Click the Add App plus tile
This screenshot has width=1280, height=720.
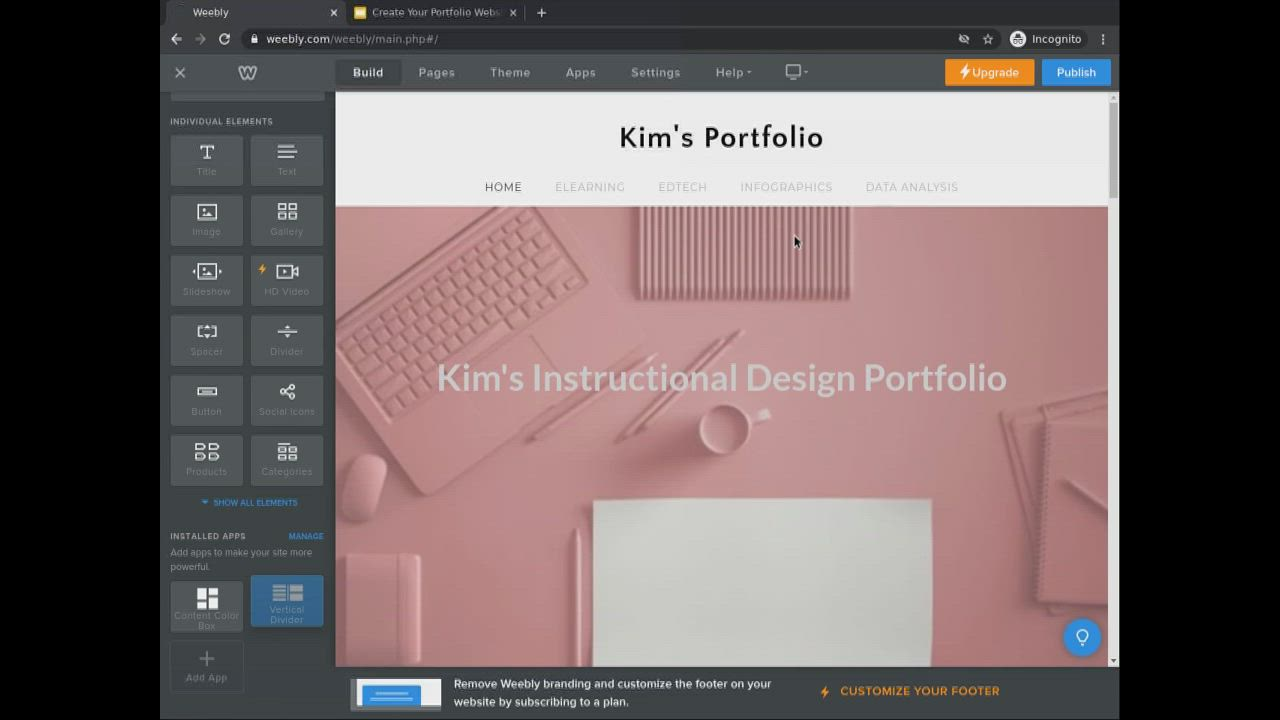[x=207, y=666]
